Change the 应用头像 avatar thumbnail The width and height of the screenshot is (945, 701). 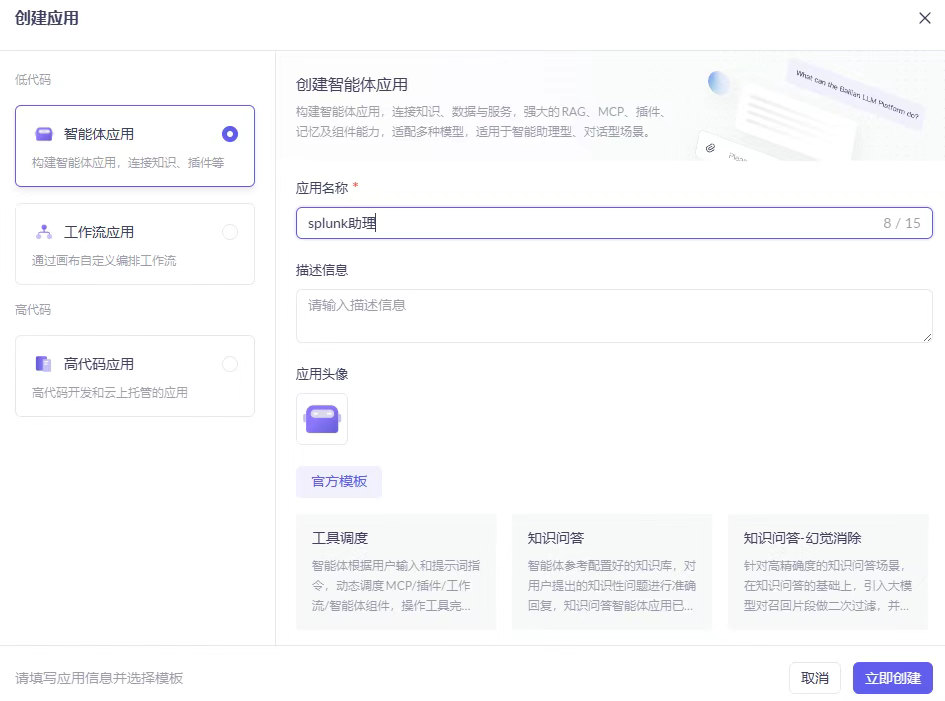[322, 419]
